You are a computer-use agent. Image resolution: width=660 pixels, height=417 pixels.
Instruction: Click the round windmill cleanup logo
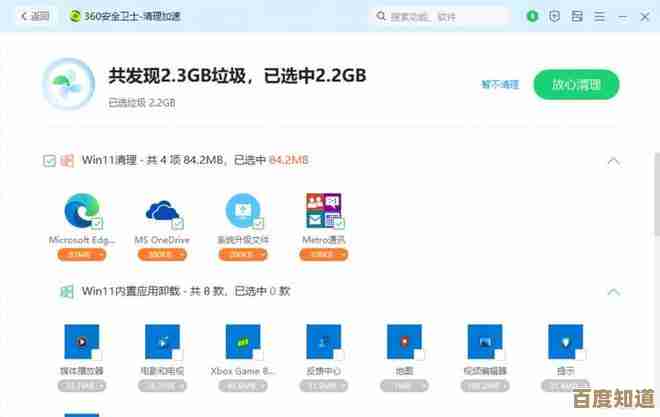coord(69,84)
